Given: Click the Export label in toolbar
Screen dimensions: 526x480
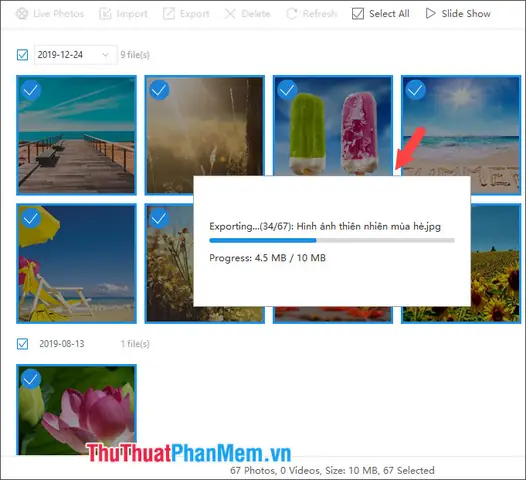Looking at the screenshot, I should [195, 14].
